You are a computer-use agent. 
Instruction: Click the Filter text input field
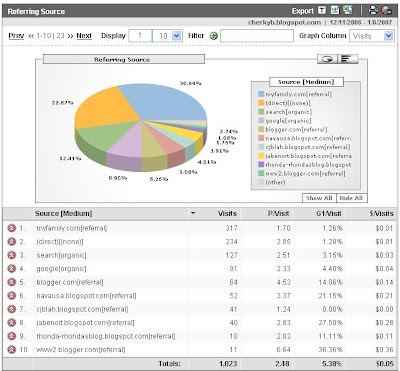tap(257, 36)
